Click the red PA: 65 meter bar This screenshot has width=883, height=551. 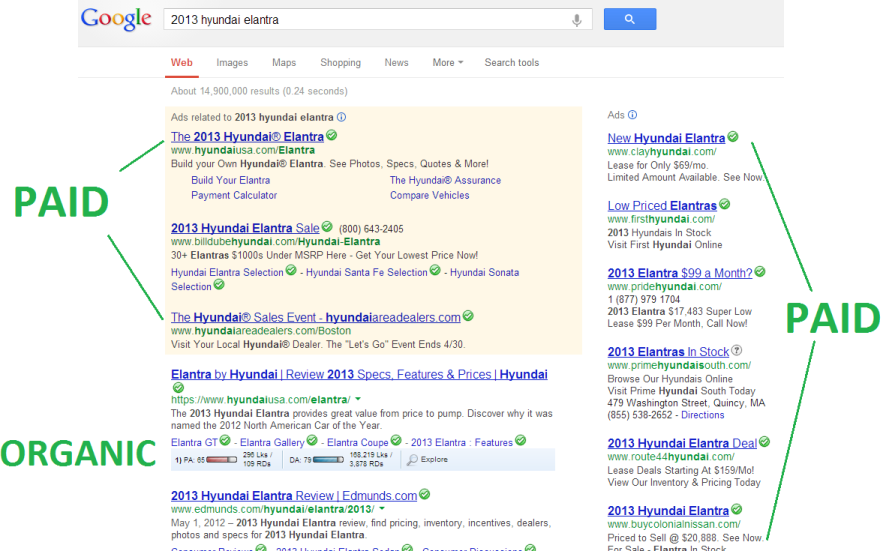[222, 460]
